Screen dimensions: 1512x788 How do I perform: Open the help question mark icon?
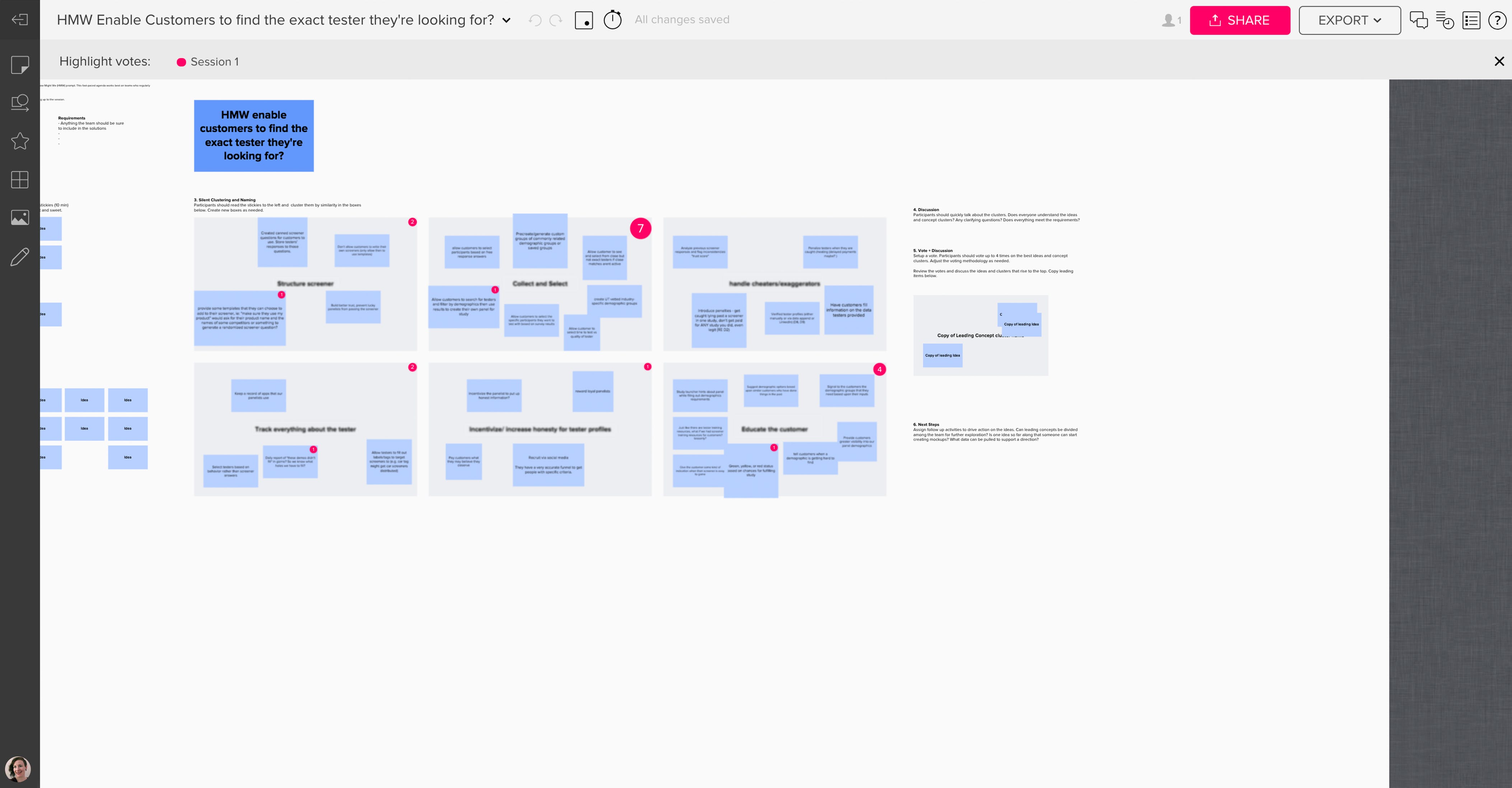coord(1497,20)
